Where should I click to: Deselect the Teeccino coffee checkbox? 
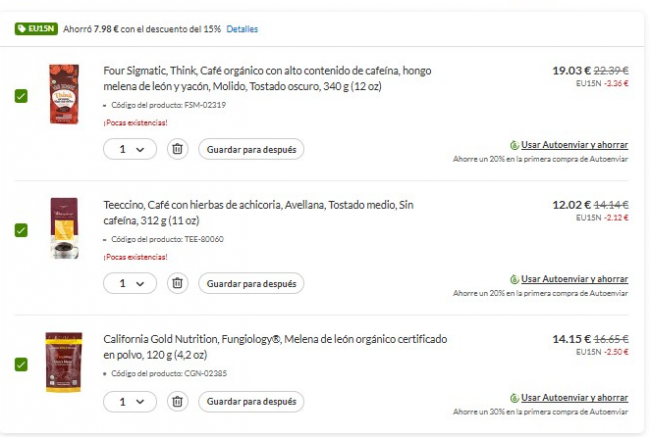click(21, 230)
